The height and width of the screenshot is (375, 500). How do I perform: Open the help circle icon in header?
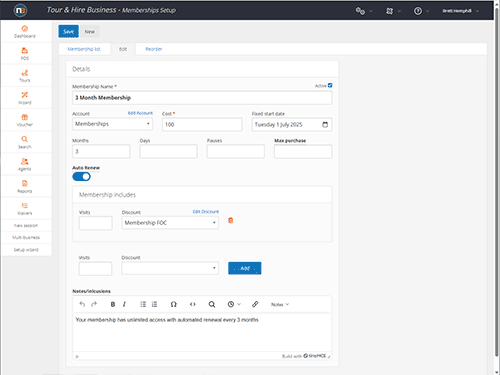418,11
